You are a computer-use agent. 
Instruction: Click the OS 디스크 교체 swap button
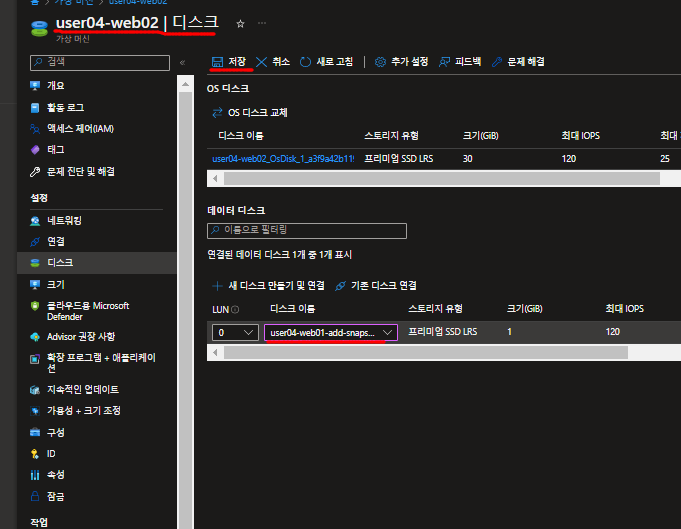click(250, 113)
